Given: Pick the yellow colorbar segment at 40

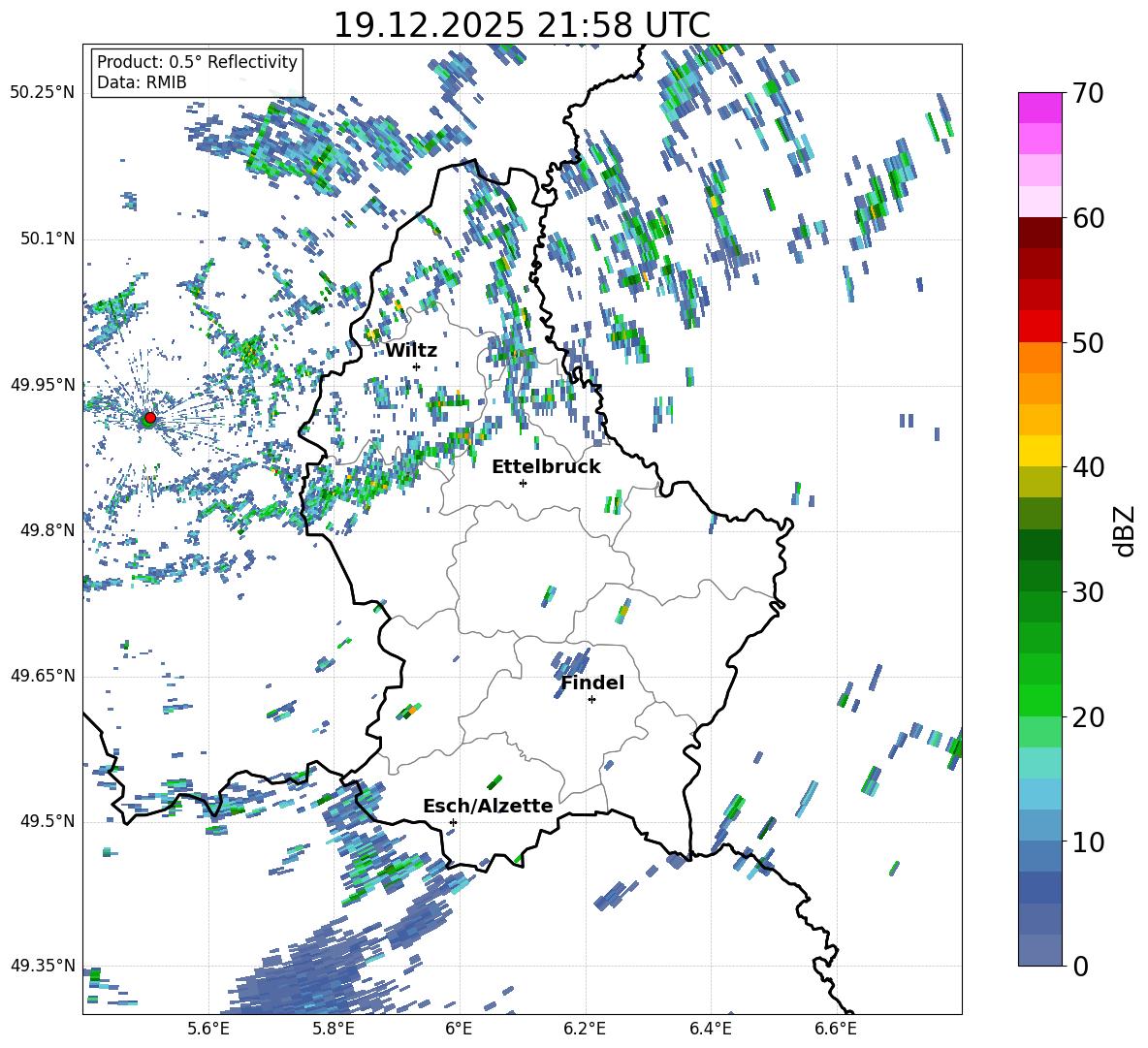Looking at the screenshot, I should 1039,451.
